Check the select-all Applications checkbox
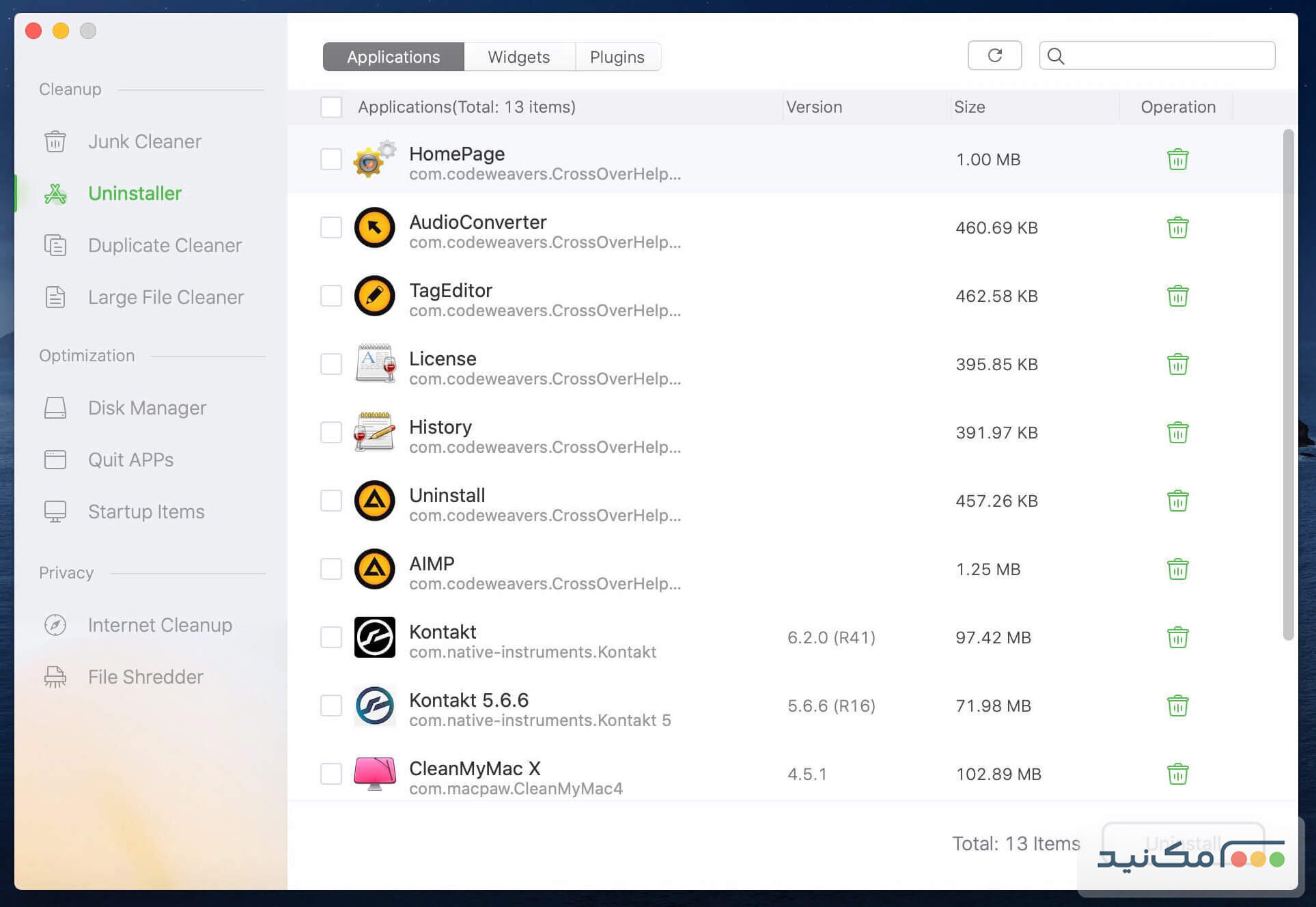This screenshot has width=1316, height=907. click(331, 107)
